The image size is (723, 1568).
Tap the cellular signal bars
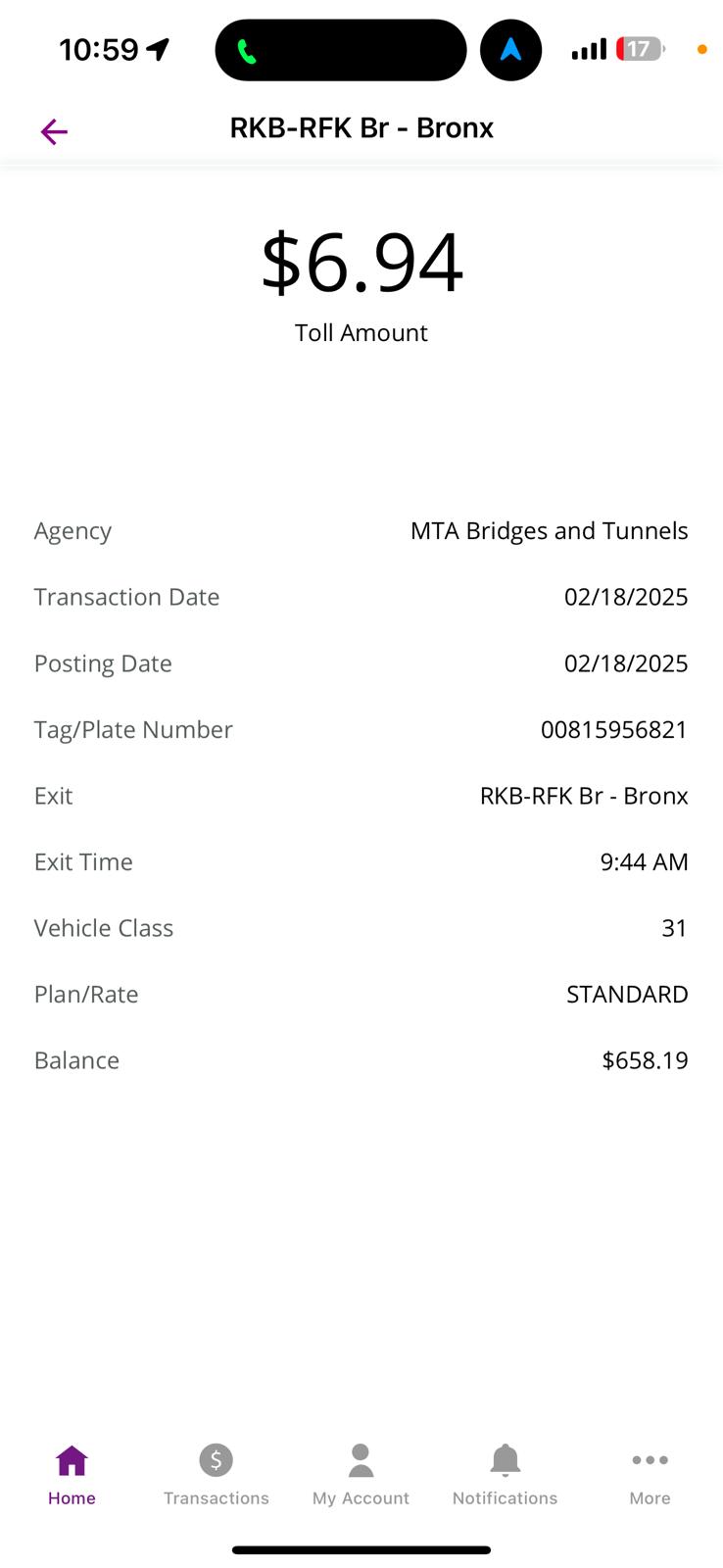point(589,49)
